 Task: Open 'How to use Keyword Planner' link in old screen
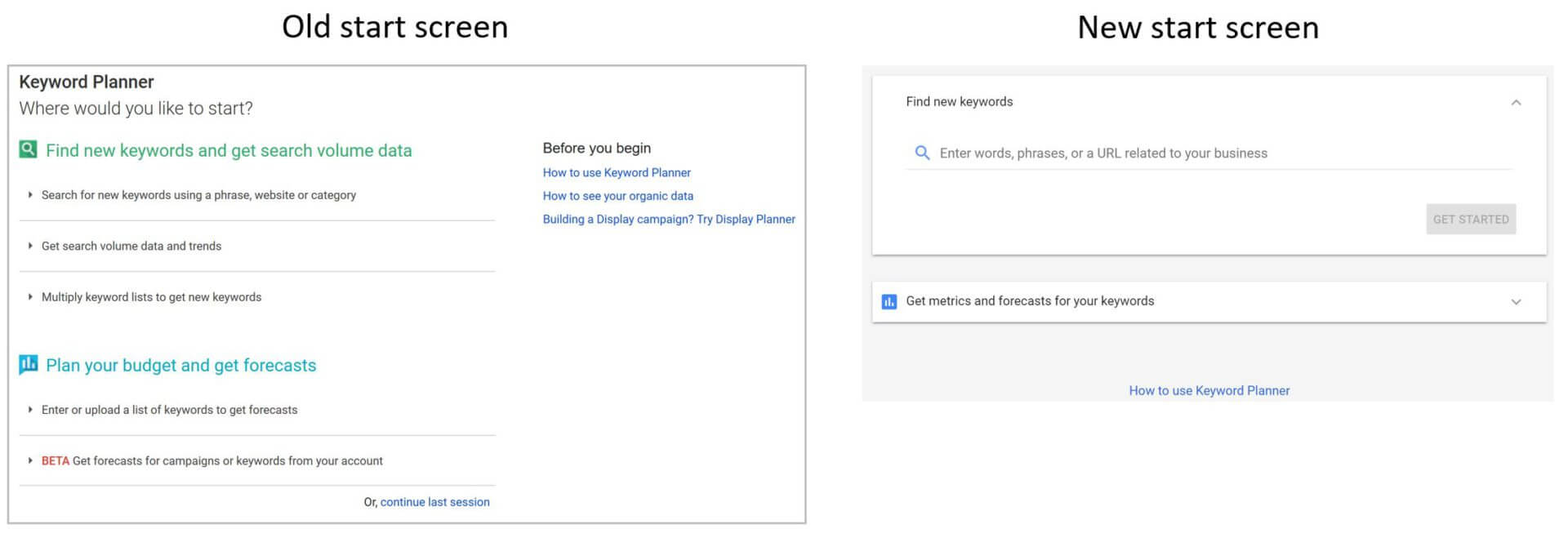coord(617,172)
